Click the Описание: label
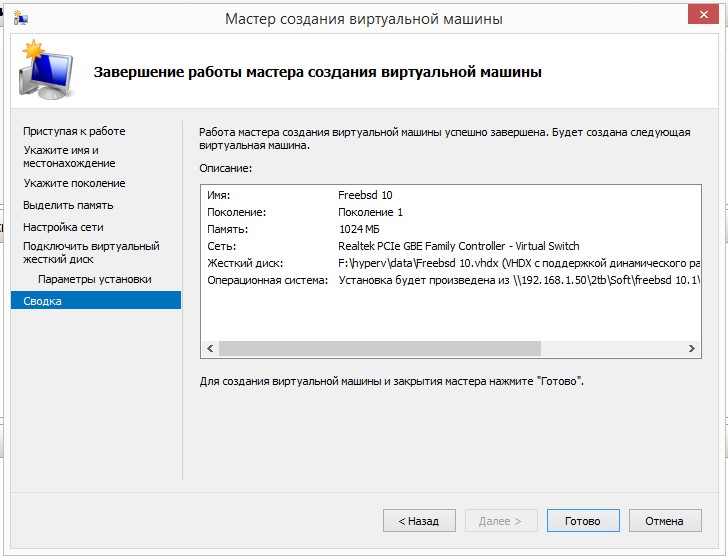728x557 pixels. tap(226, 168)
